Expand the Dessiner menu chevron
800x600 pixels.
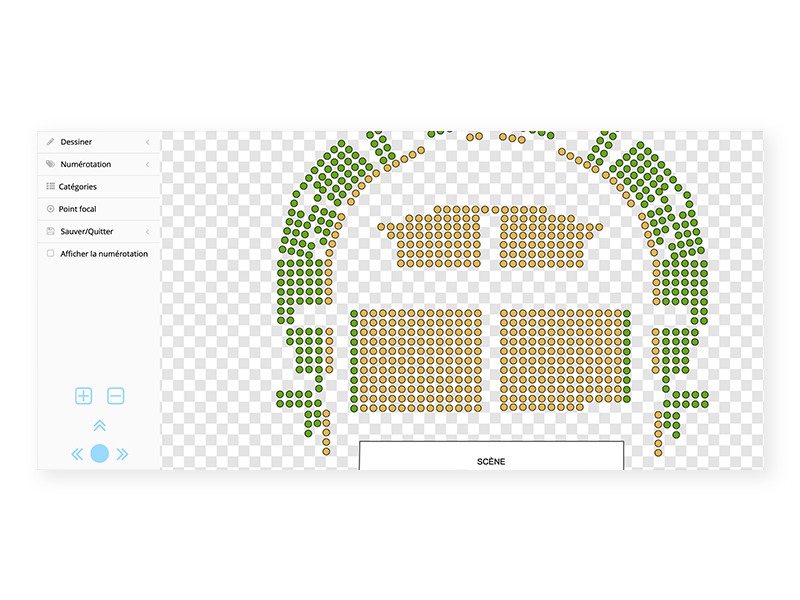pyautogui.click(x=147, y=142)
